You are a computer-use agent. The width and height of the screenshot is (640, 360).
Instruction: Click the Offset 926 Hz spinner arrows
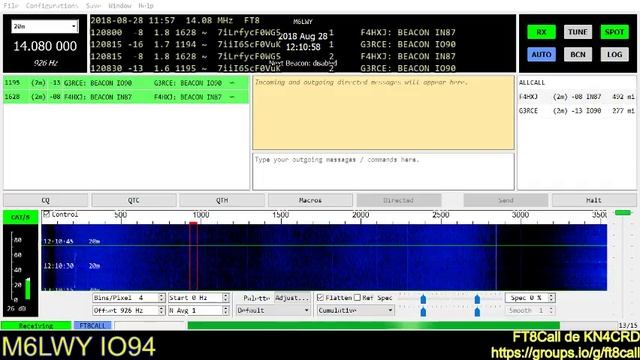[x=161, y=311]
